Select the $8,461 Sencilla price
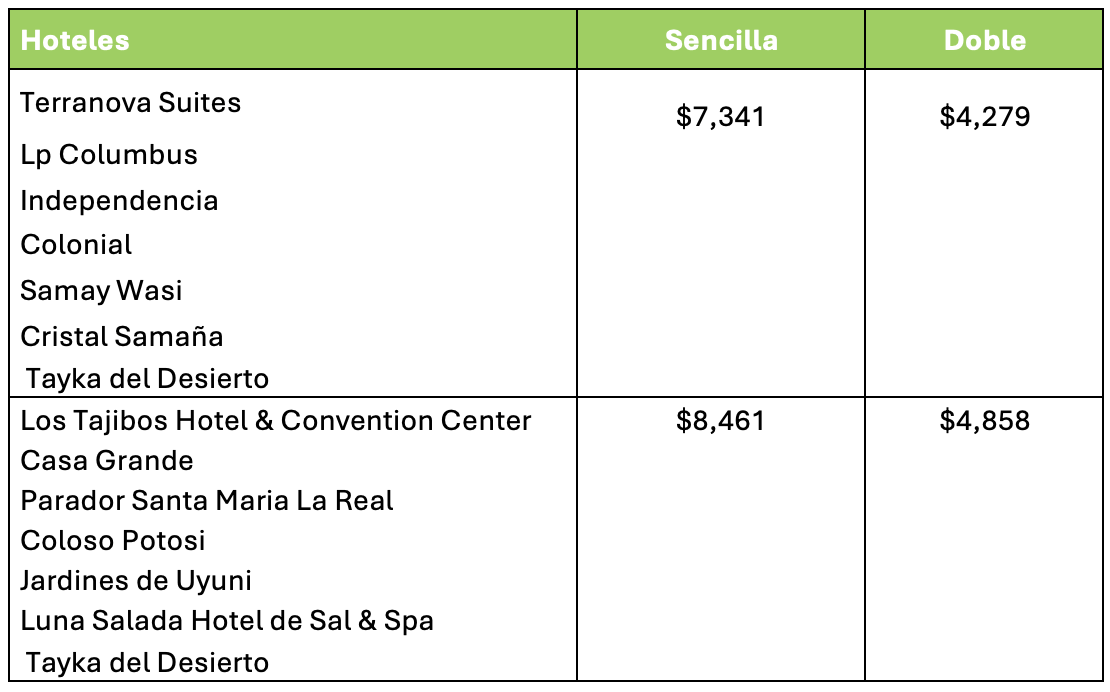This screenshot has height=692, width=1110. (720, 421)
